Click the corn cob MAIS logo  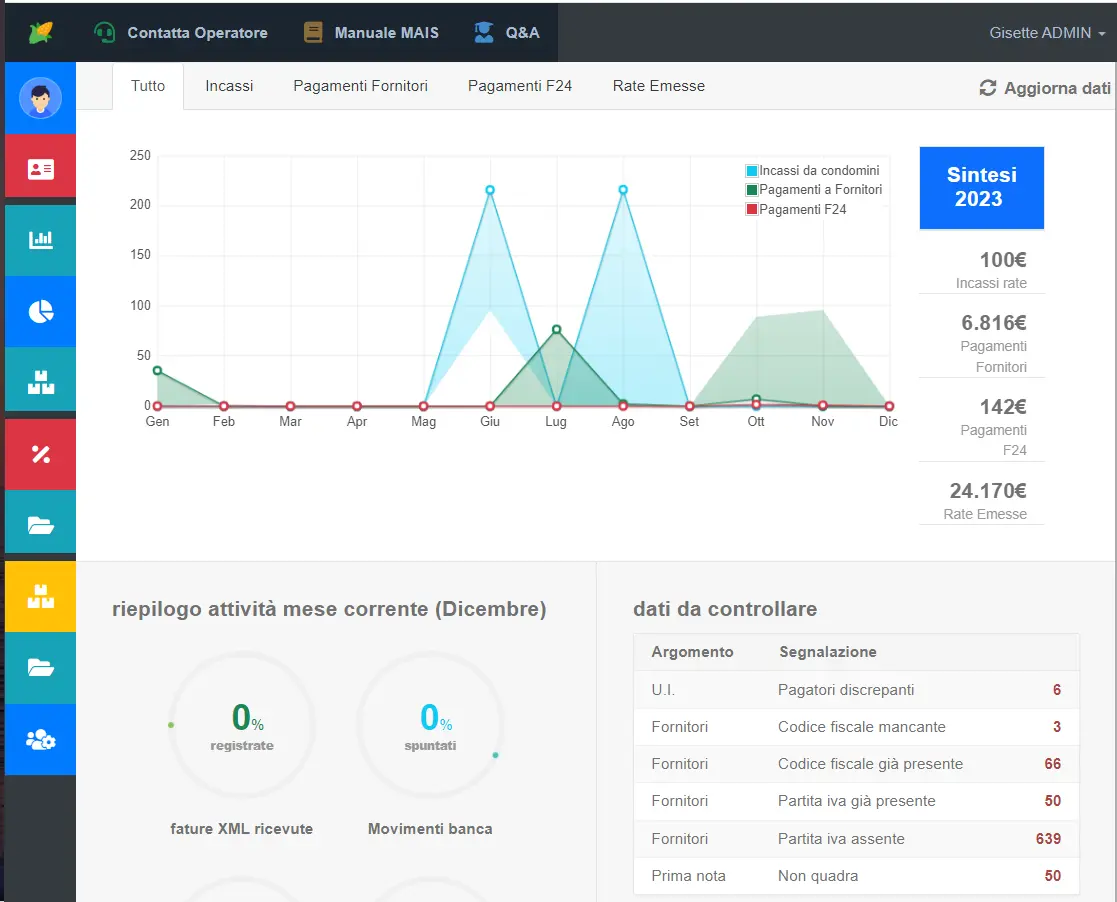tap(41, 33)
